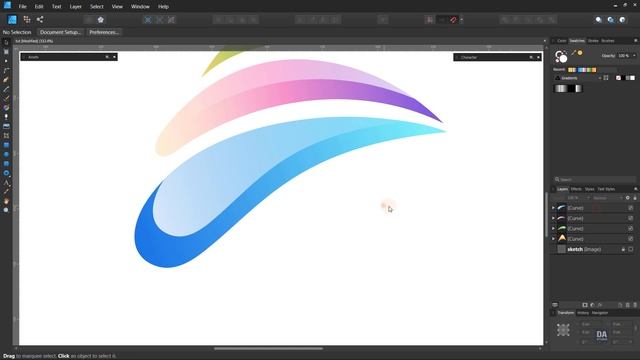Toggle visibility of pink Curve layer
640x360 pixels.
631,218
